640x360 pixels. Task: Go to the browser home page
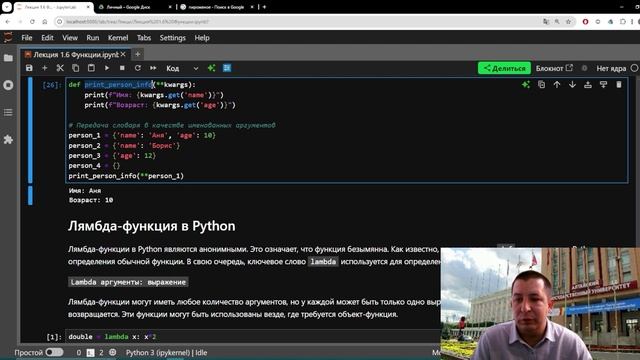point(44,21)
